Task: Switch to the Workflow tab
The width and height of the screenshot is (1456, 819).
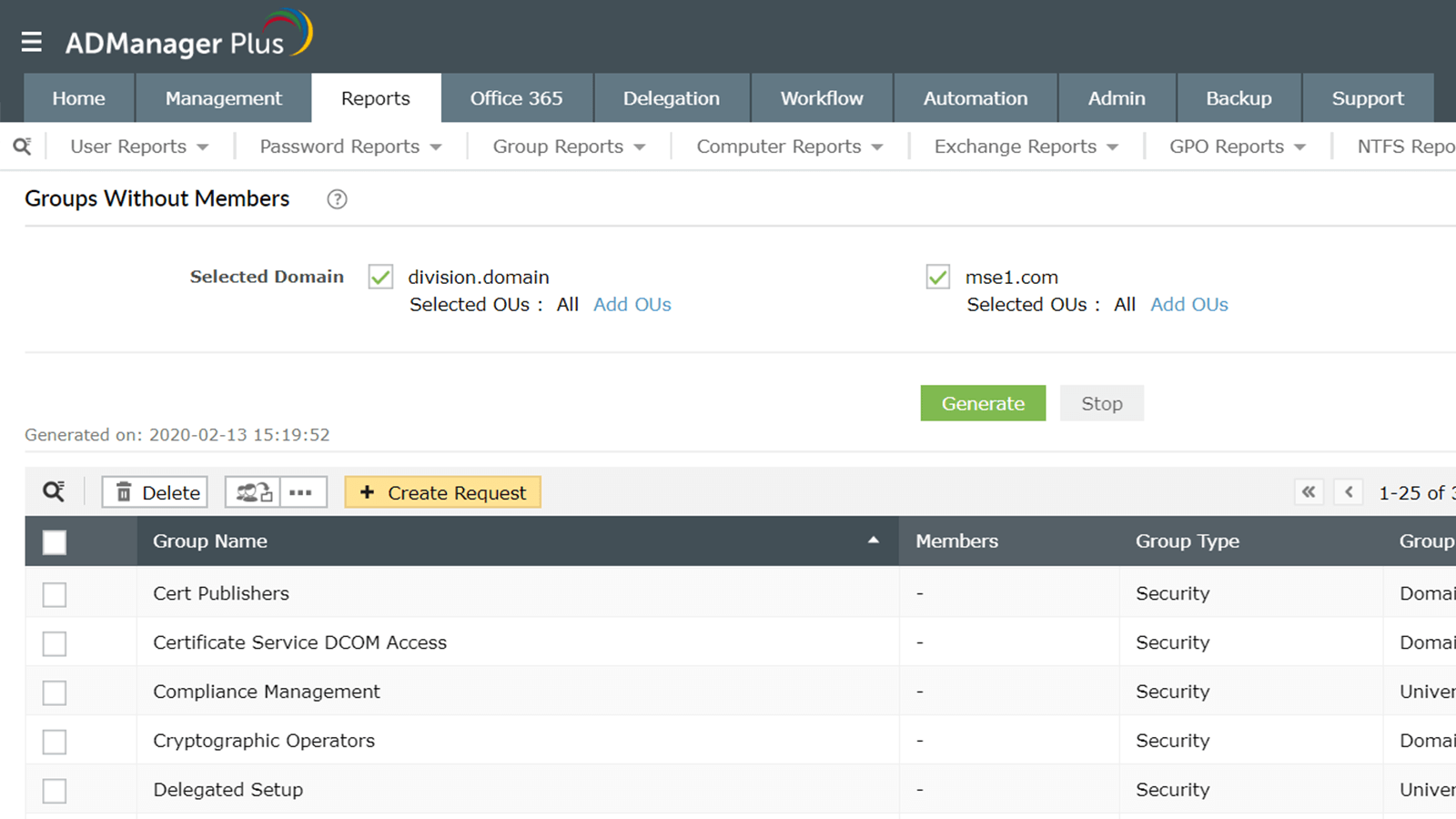Action: point(822,98)
